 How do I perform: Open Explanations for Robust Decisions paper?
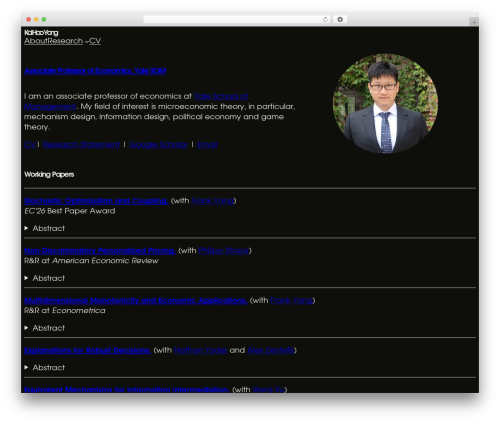pyautogui.click(x=87, y=350)
